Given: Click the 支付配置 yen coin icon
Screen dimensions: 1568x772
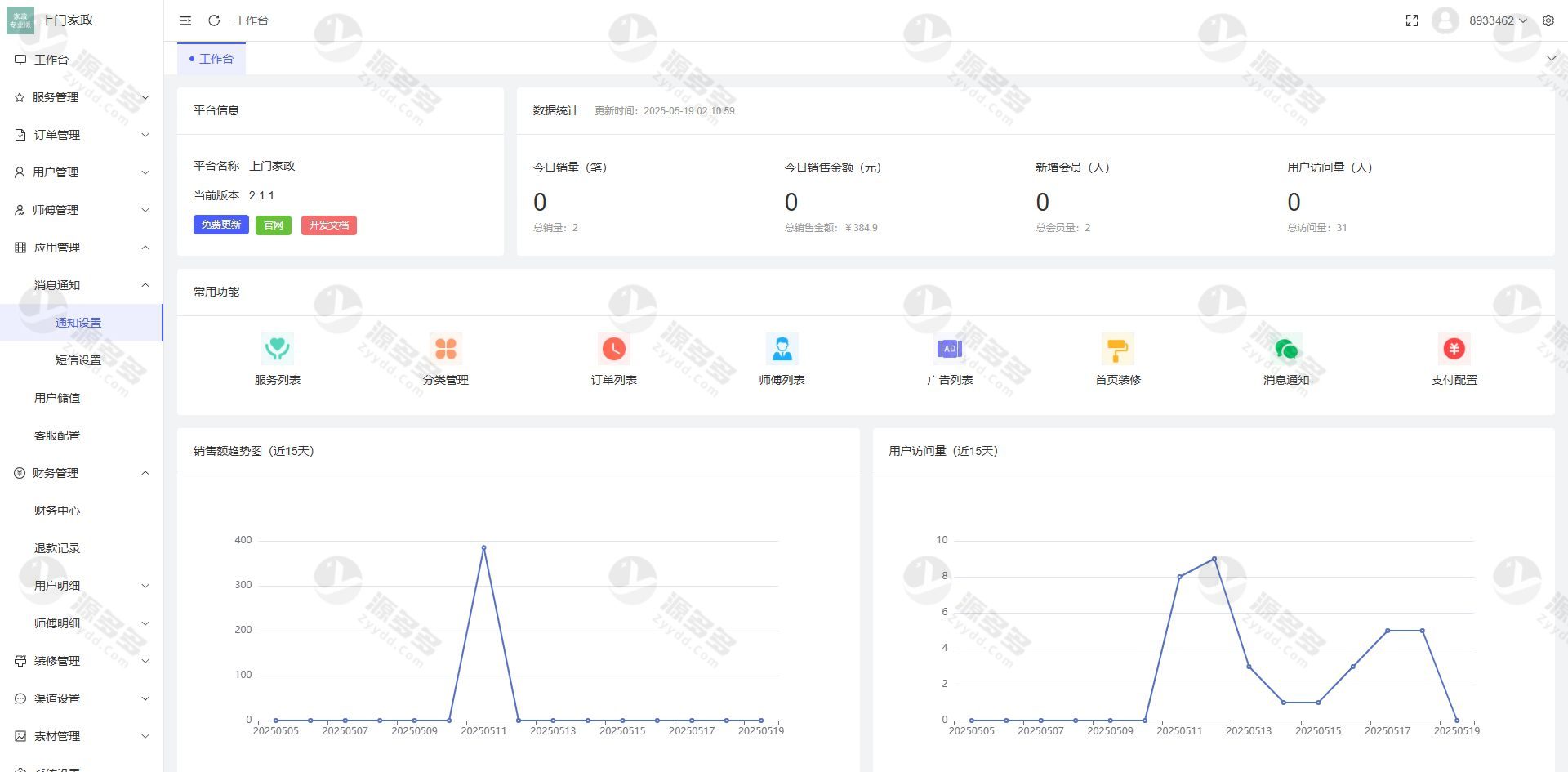Looking at the screenshot, I should [1454, 349].
